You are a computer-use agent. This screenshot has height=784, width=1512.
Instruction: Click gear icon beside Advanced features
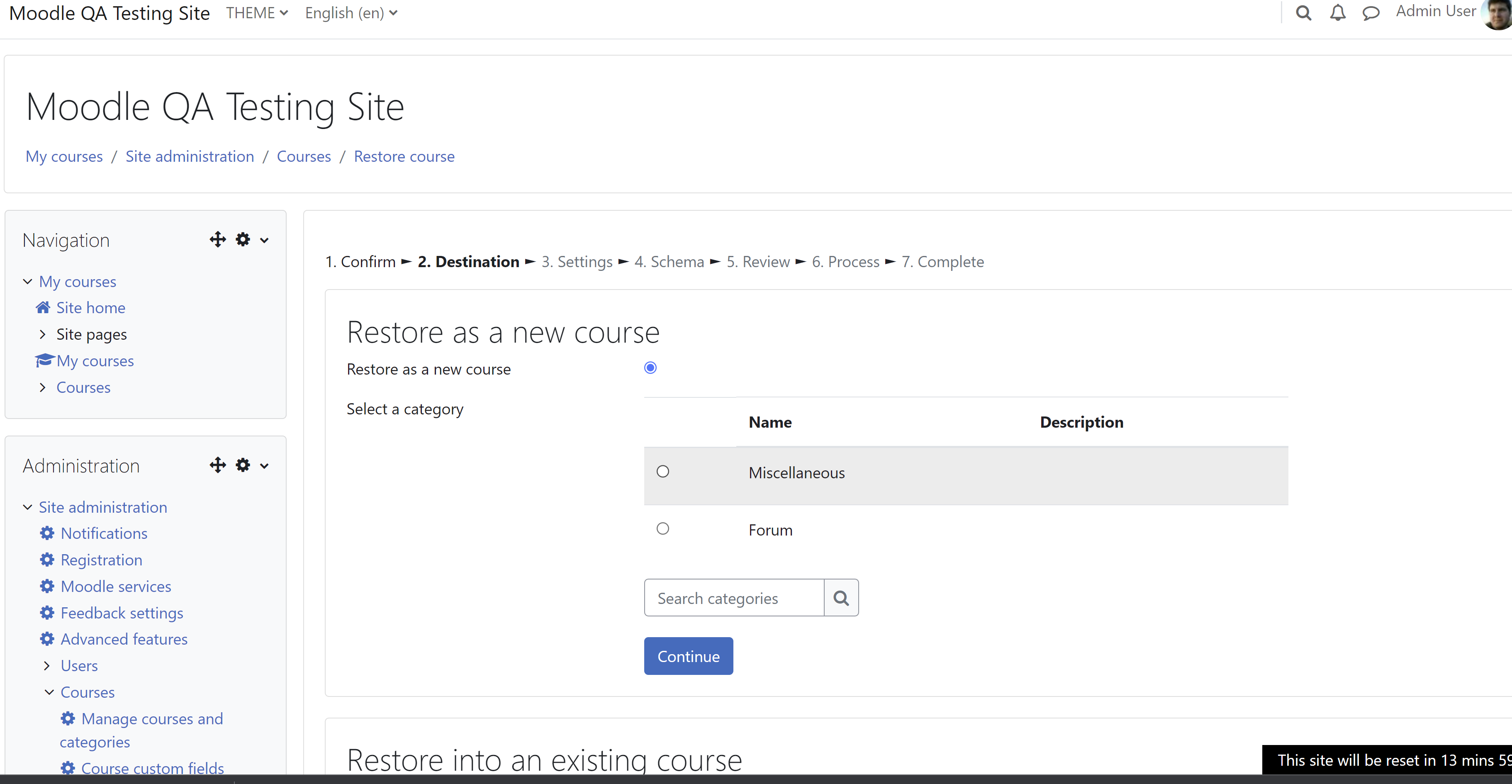pyautogui.click(x=47, y=638)
